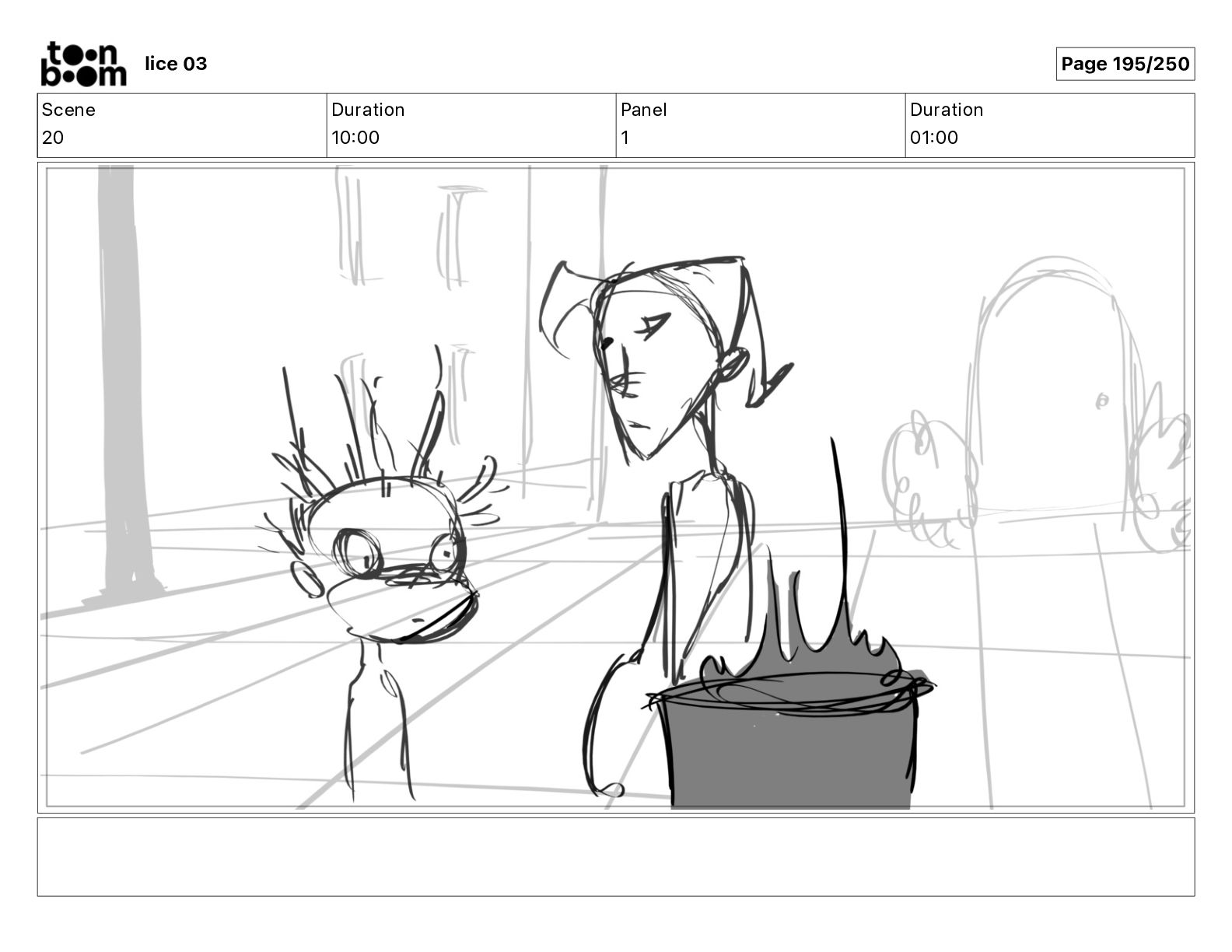Image resolution: width=1232 pixels, height=952 pixels.
Task: Click the 'Scene' header label
Action: (68, 110)
